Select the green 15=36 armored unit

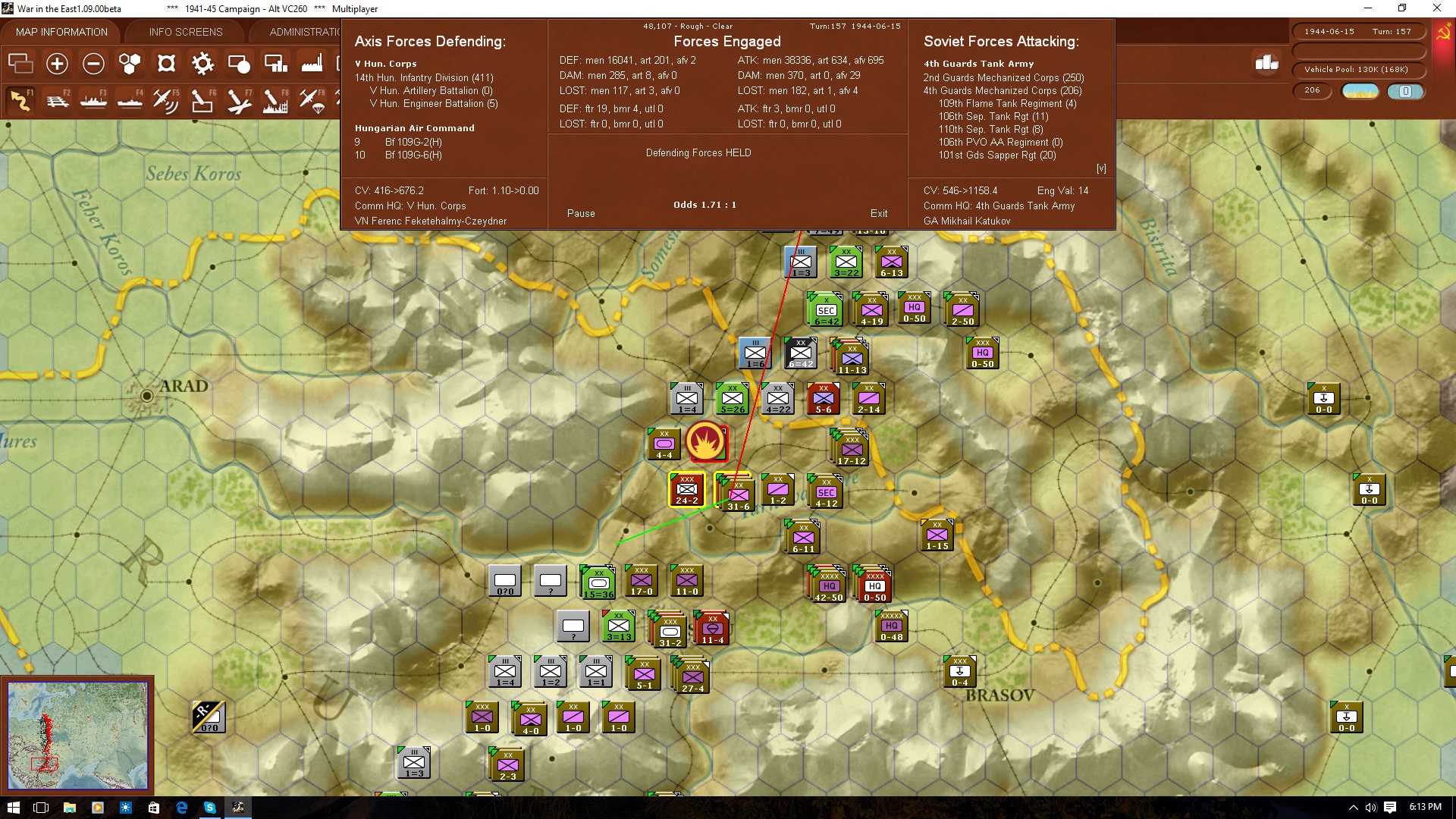[598, 582]
